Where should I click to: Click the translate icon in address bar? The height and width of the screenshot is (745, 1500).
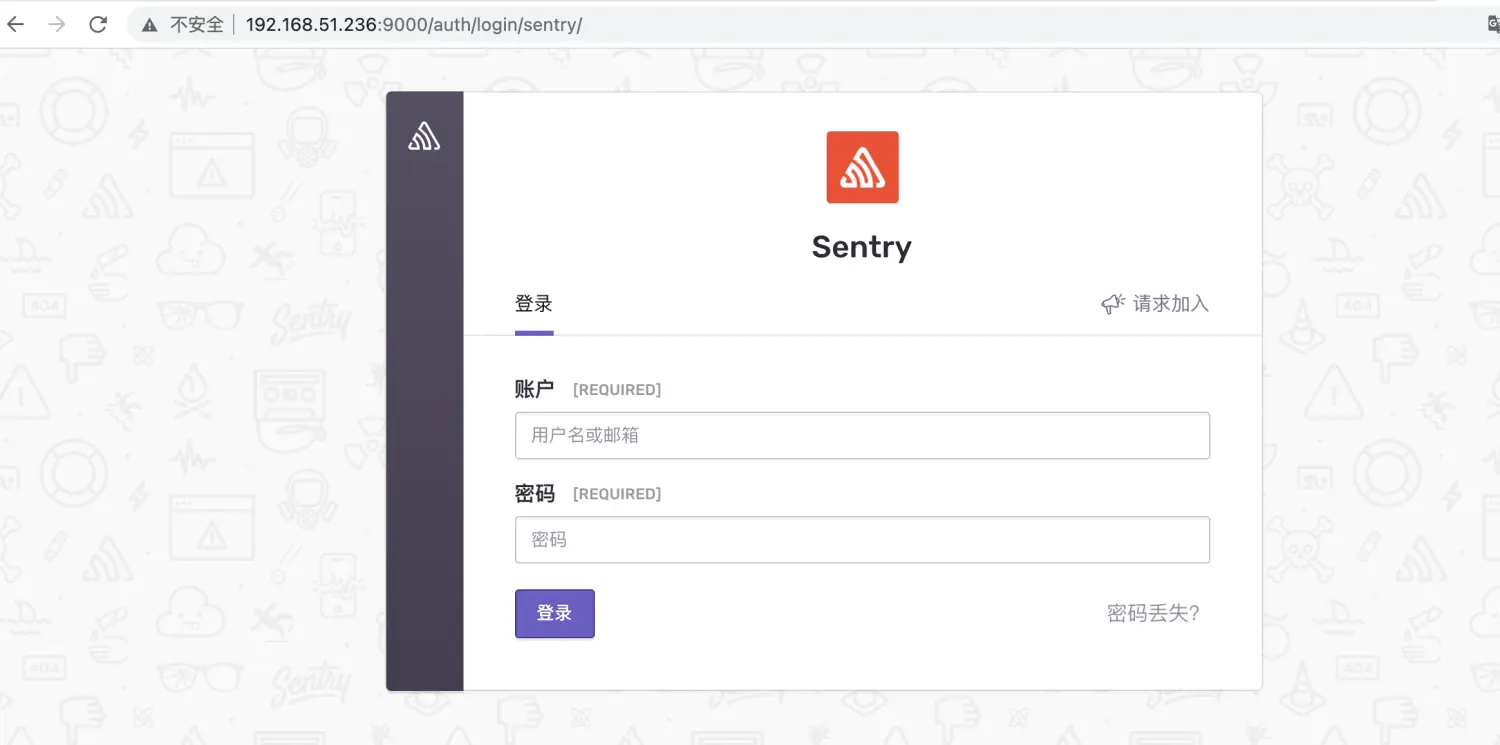[x=1493, y=25]
